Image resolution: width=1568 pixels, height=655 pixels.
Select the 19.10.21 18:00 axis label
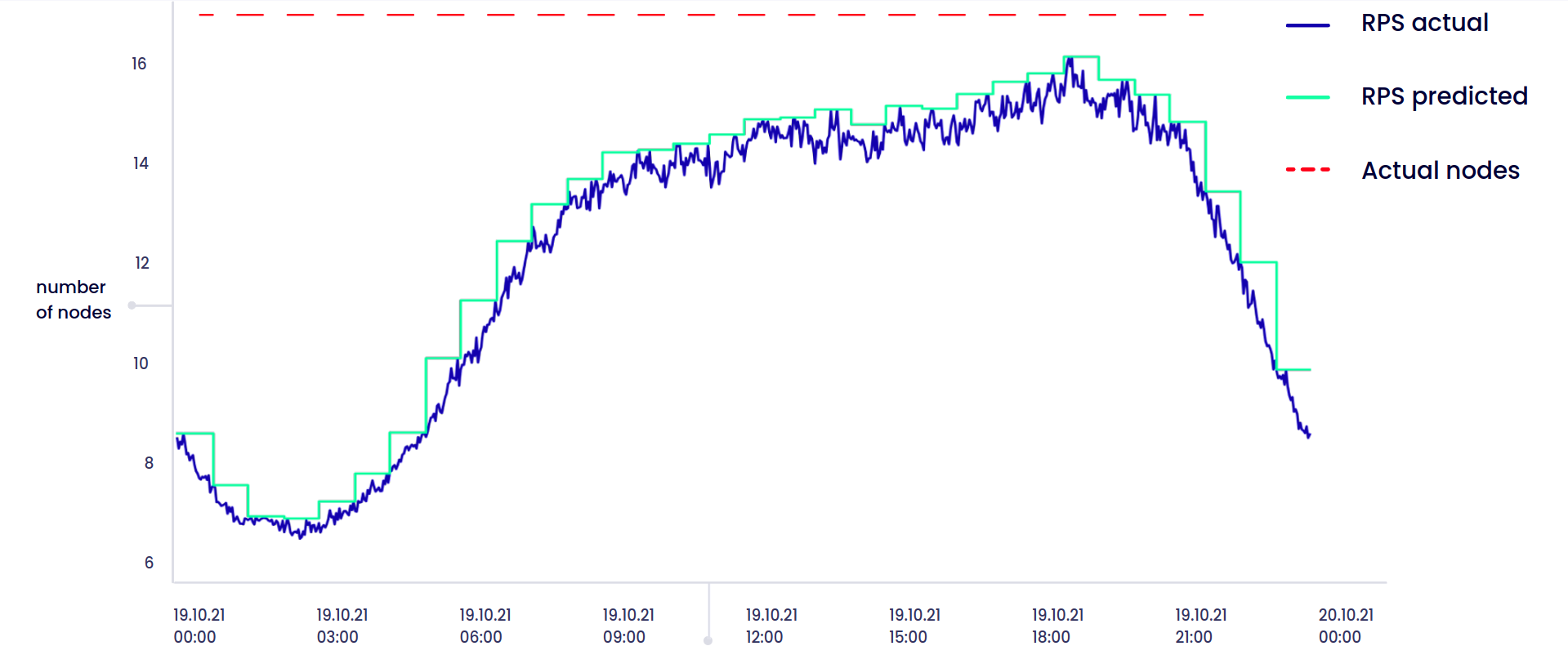1057,626
